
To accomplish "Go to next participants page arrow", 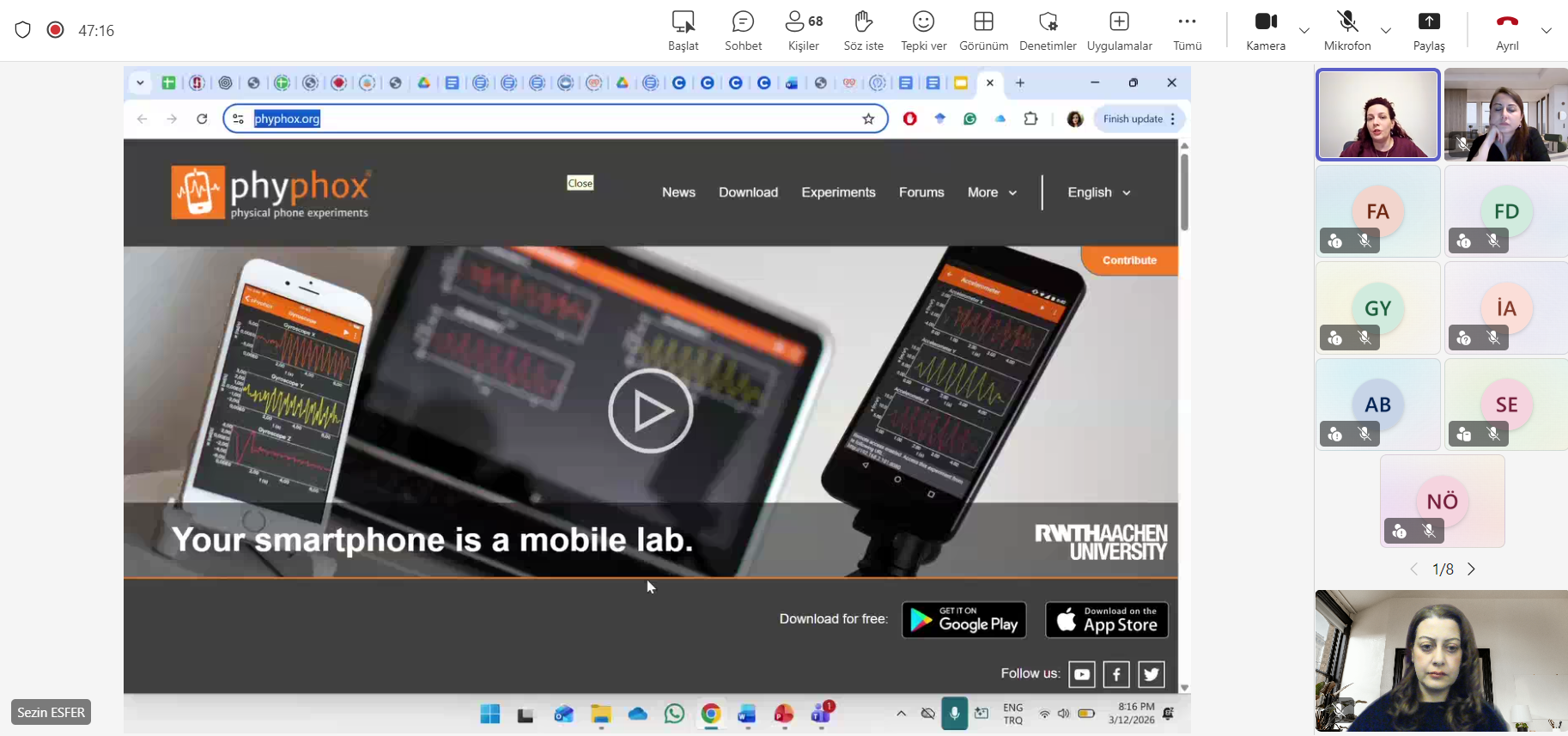I will pyautogui.click(x=1472, y=569).
